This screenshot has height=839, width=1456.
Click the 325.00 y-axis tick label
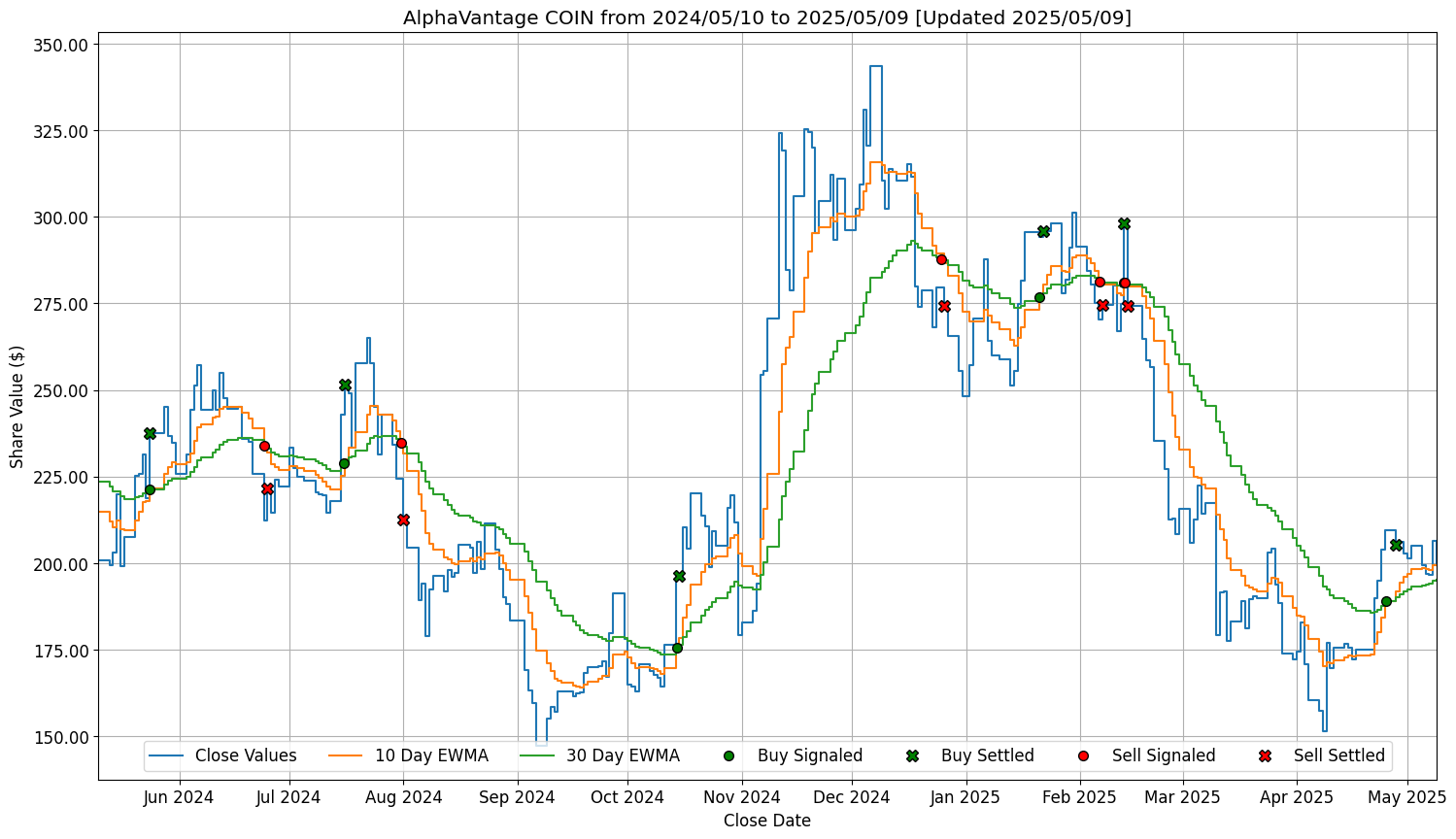point(62,131)
